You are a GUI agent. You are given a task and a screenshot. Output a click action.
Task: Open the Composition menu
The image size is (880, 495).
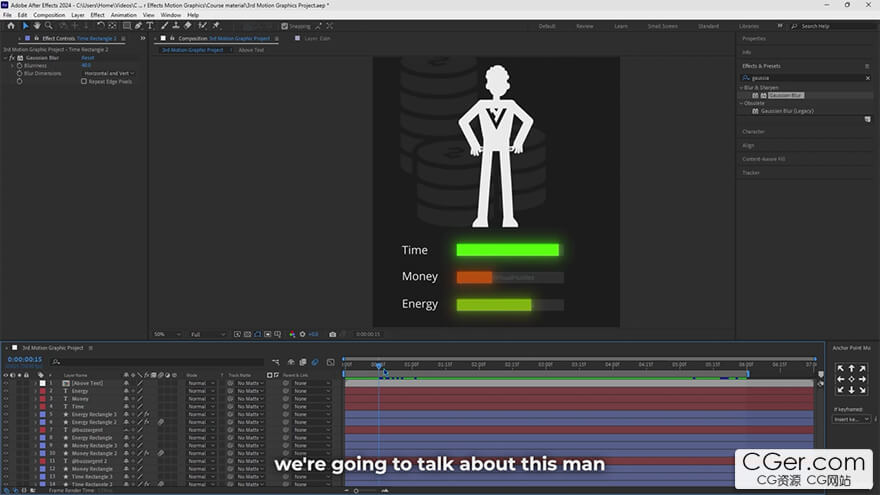[49, 15]
